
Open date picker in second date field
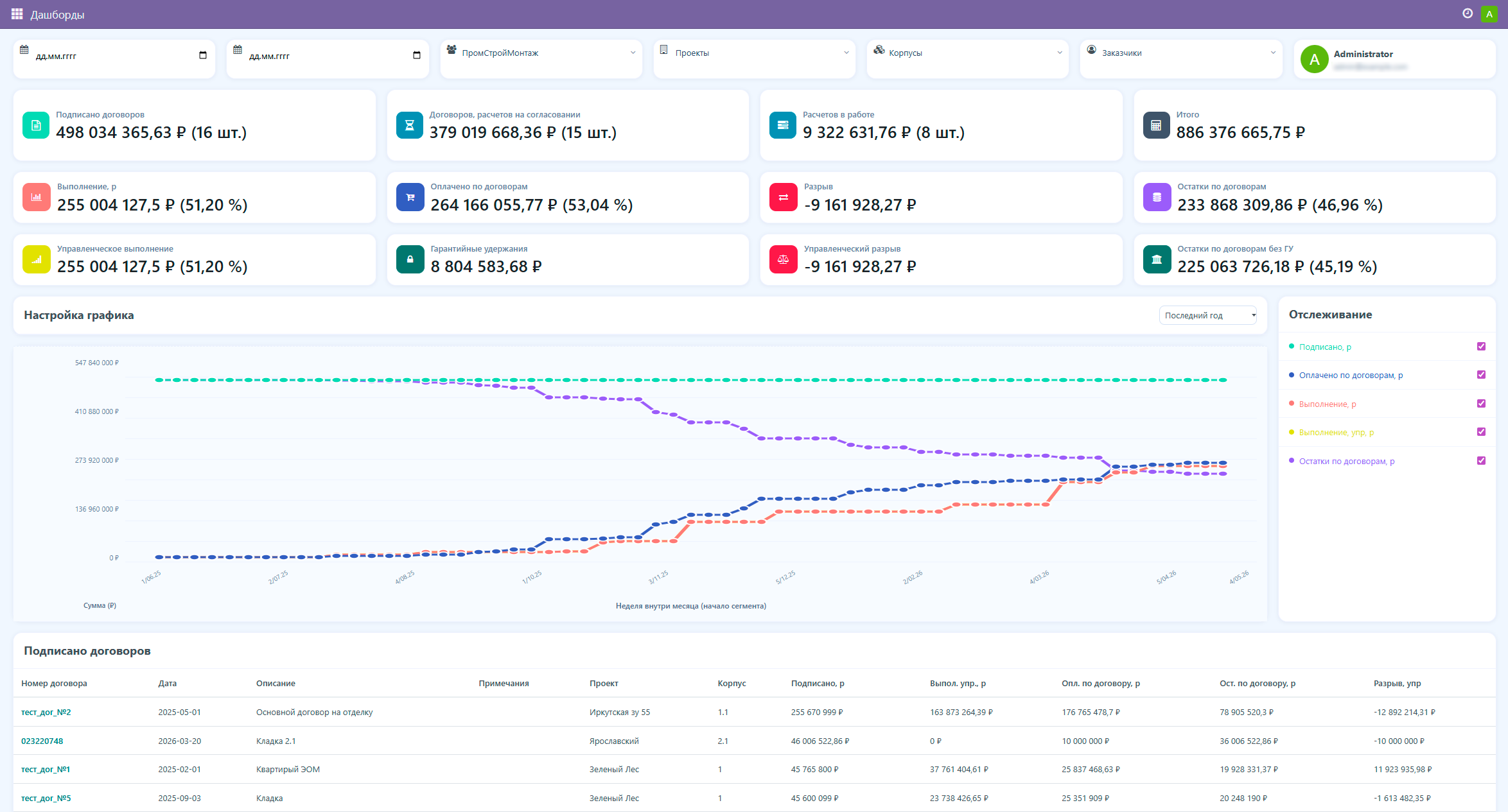(416, 55)
